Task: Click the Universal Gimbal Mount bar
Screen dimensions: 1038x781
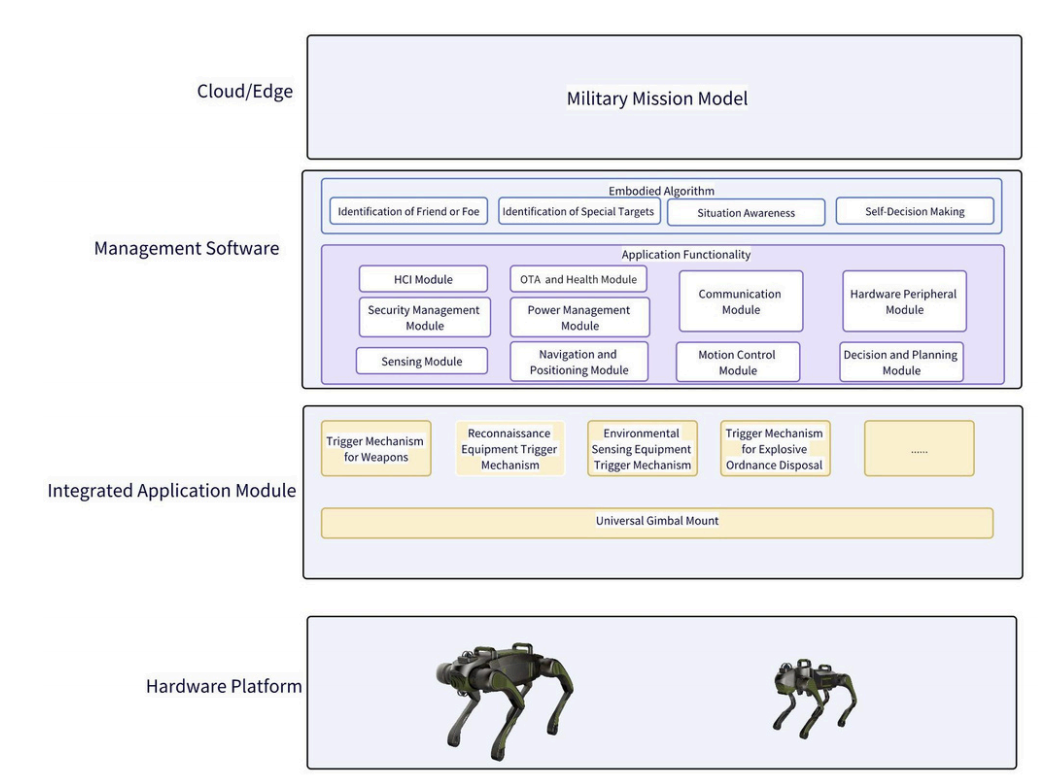Action: pos(657,522)
